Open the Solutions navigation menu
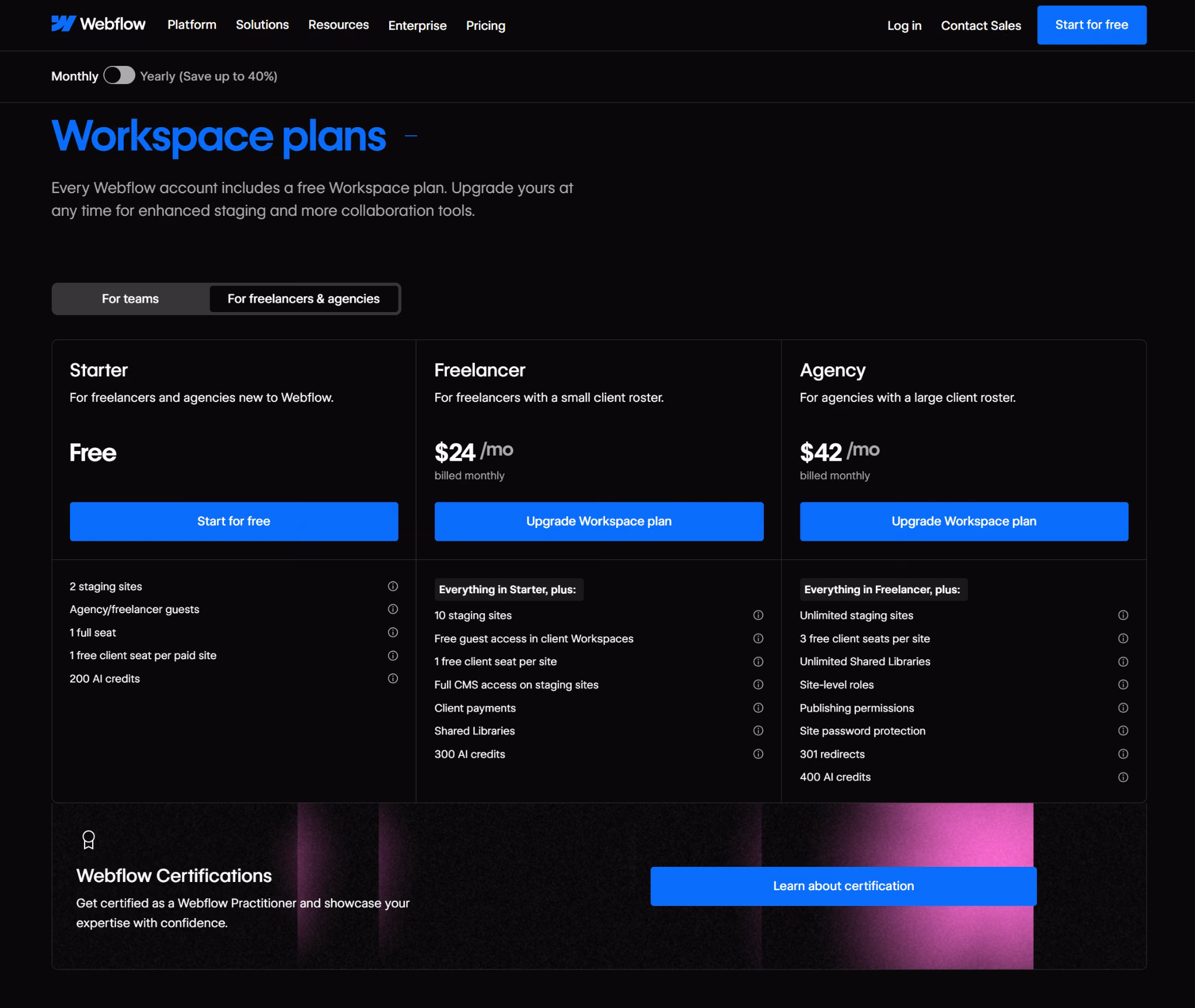 coord(262,24)
